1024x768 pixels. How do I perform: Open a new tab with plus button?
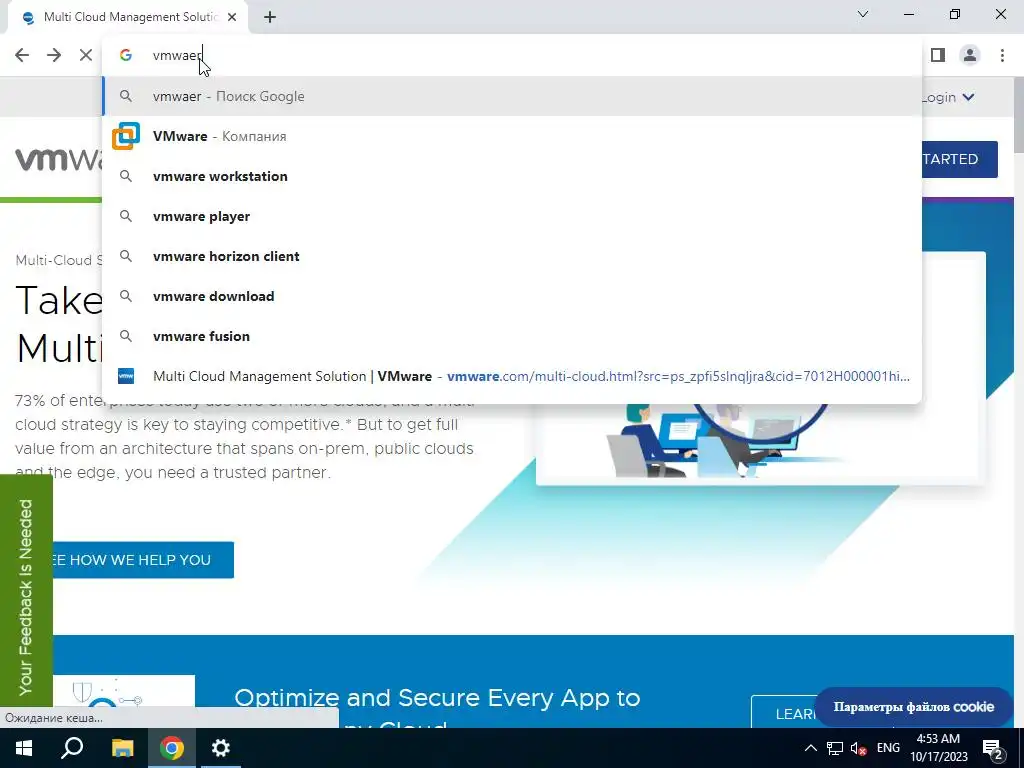point(270,18)
